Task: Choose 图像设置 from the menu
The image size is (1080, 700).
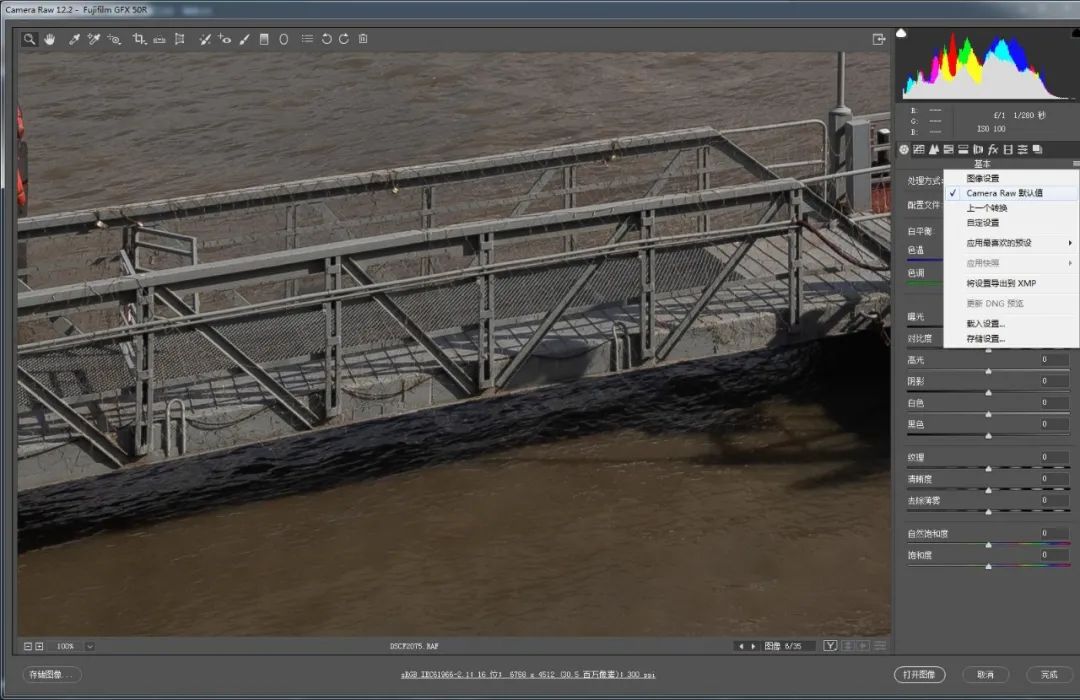Action: (x=982, y=178)
